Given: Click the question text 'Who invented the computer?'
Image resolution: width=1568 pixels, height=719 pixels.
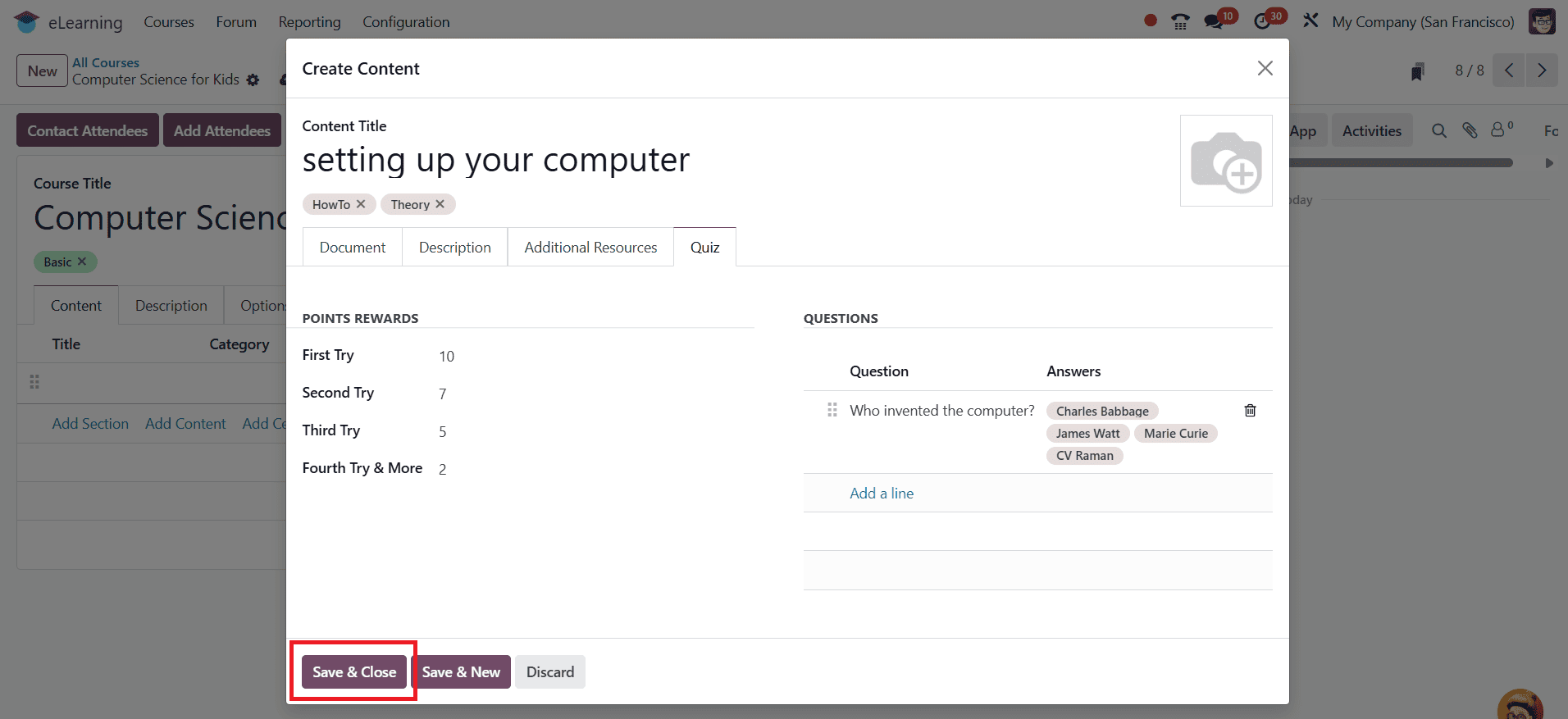Looking at the screenshot, I should (x=942, y=411).
